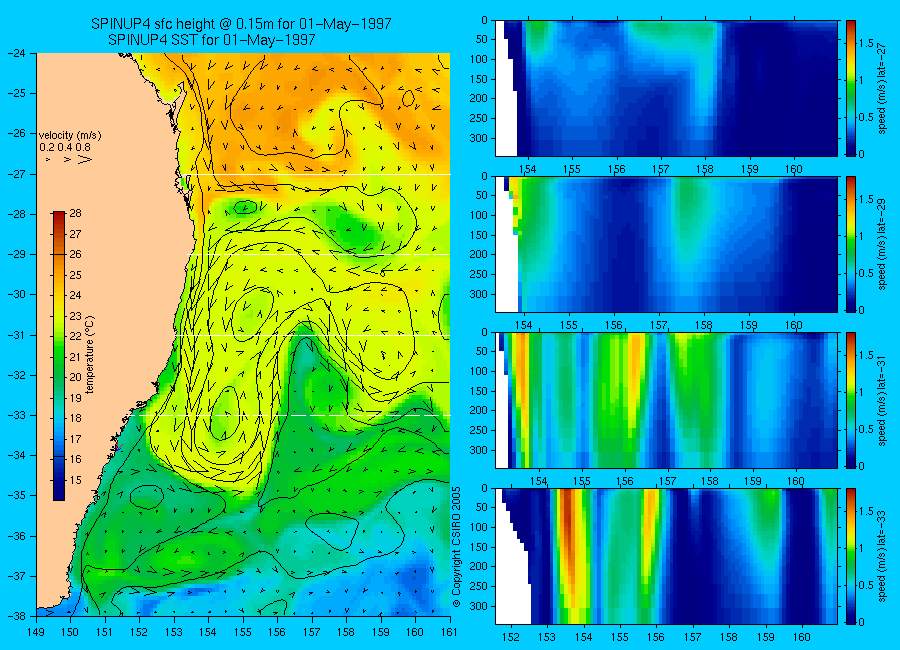Click the '-30' latitude tick on the map axis

click(17, 294)
